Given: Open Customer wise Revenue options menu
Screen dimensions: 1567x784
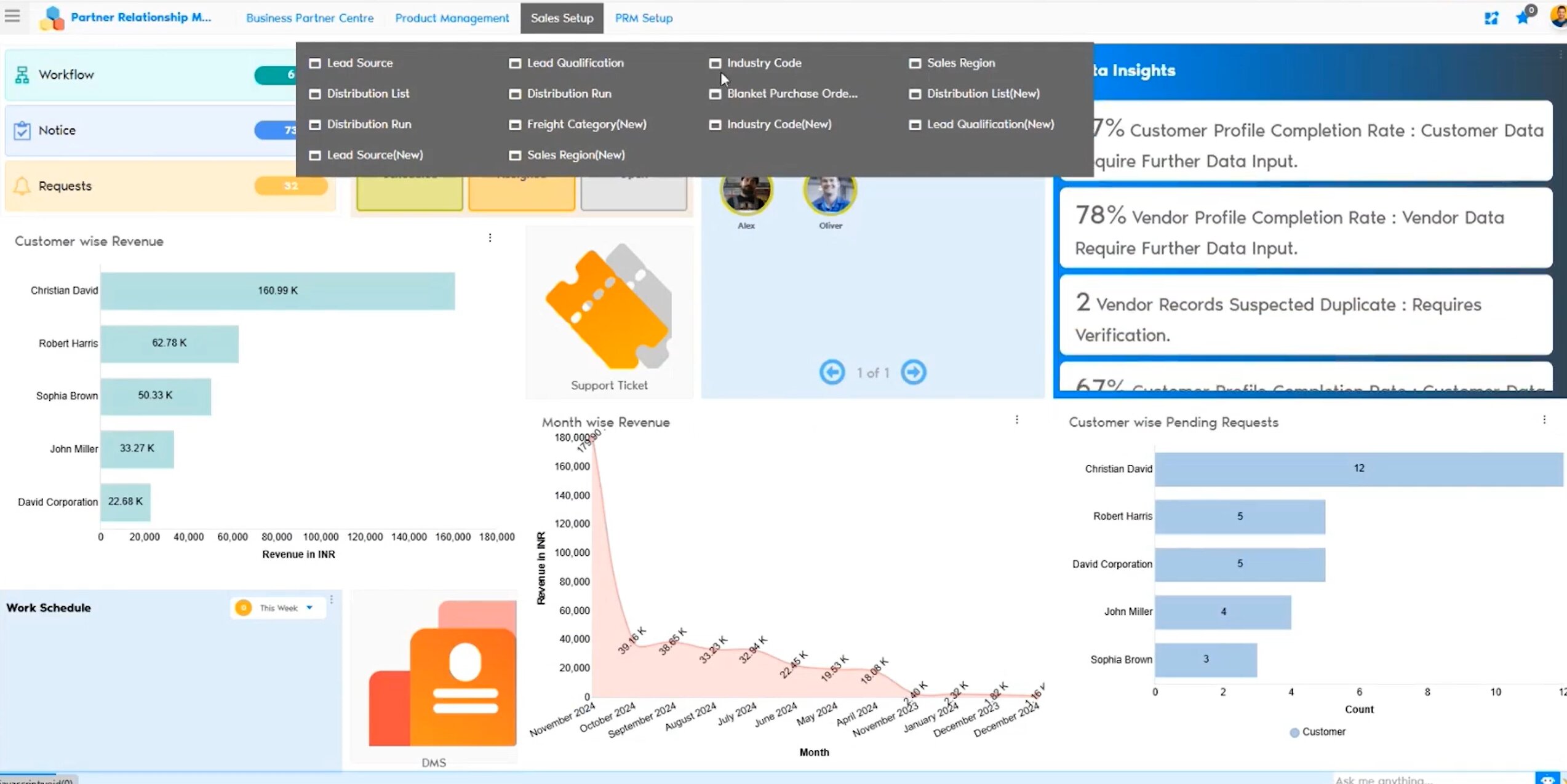Looking at the screenshot, I should click(x=490, y=238).
